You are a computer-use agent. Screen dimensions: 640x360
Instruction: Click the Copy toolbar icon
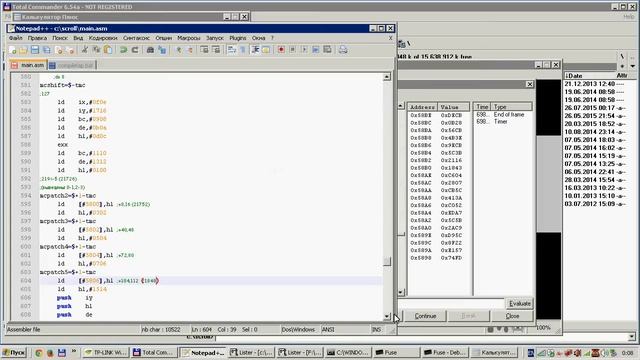96,50
